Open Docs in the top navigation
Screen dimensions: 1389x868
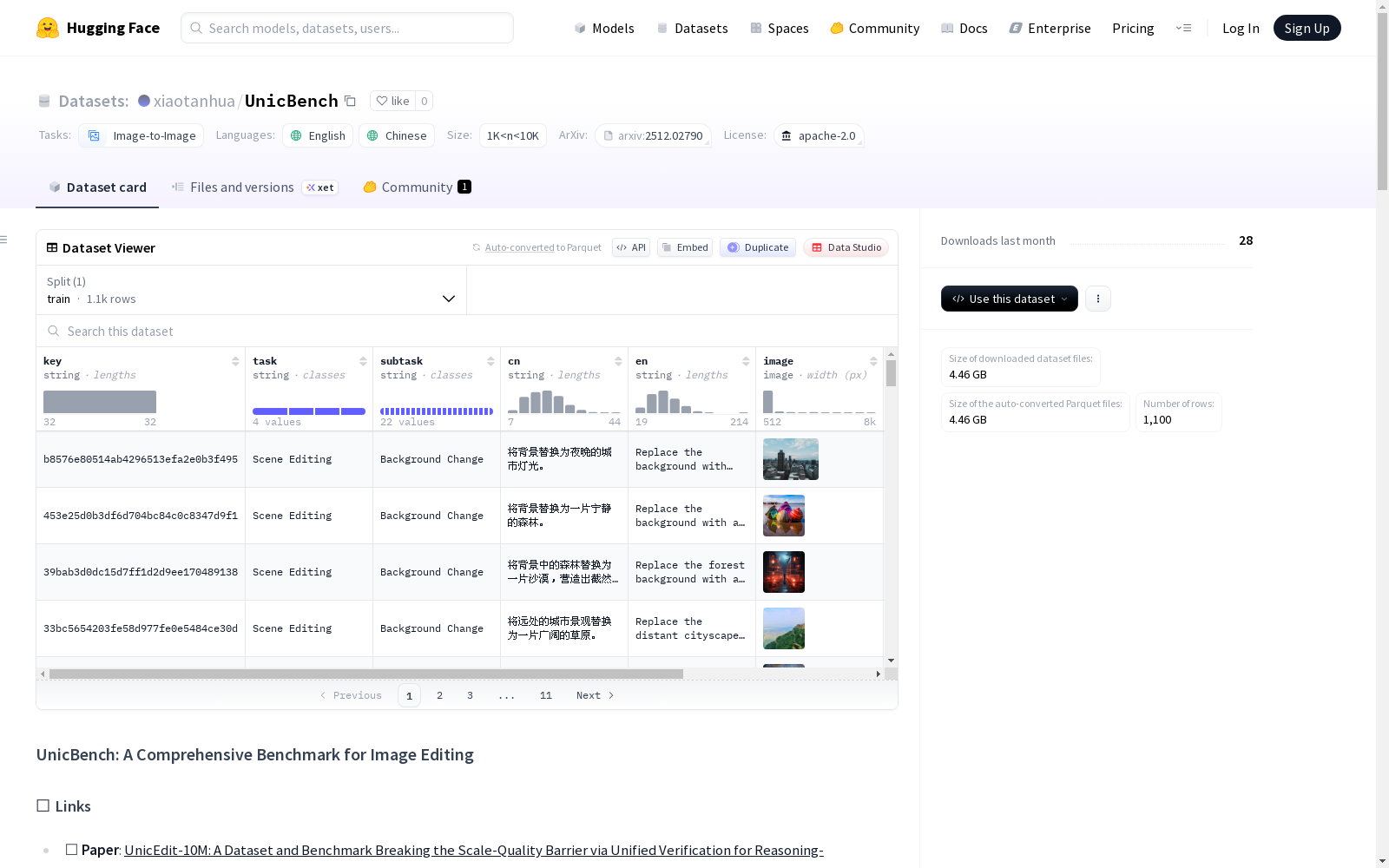(x=964, y=28)
